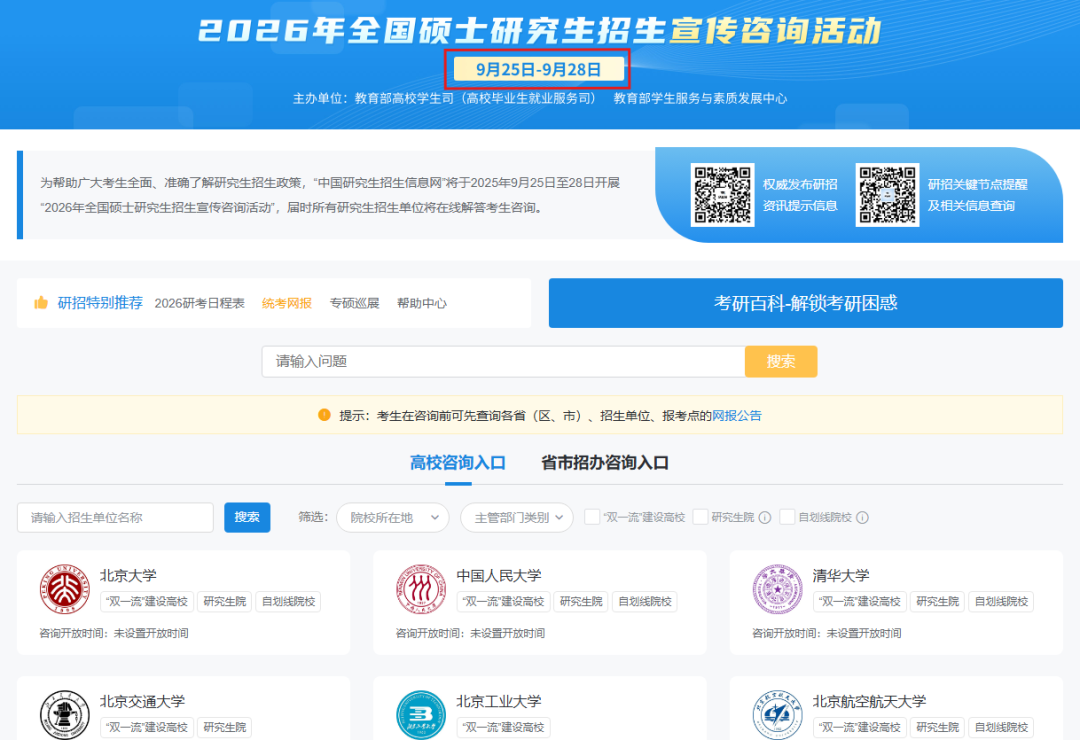Open the 院校所在地 dropdown

(393, 517)
